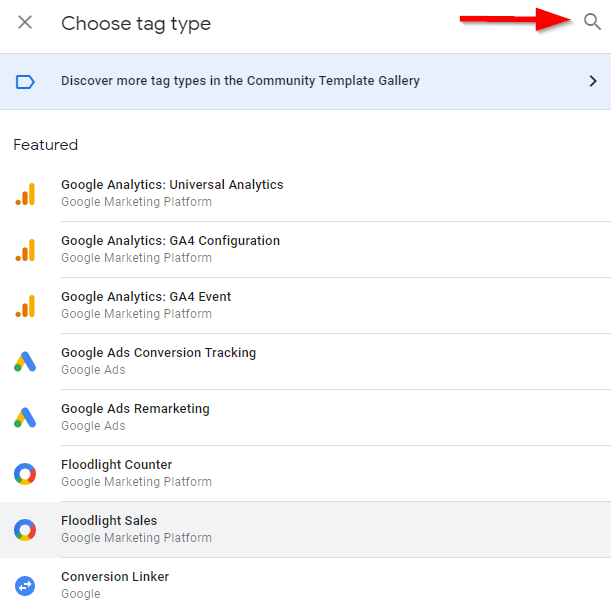Click Google Ads subtitle under Remarketing

pyautogui.click(x=93, y=426)
